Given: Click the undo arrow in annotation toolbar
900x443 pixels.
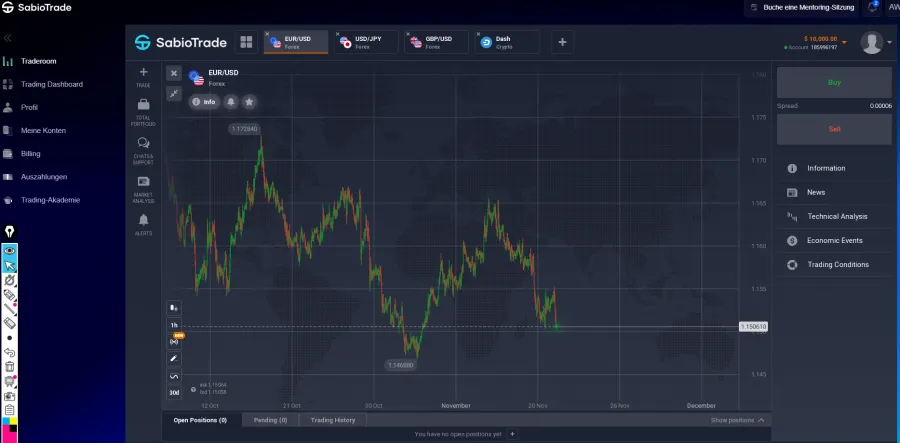Looking at the screenshot, I should tap(10, 352).
